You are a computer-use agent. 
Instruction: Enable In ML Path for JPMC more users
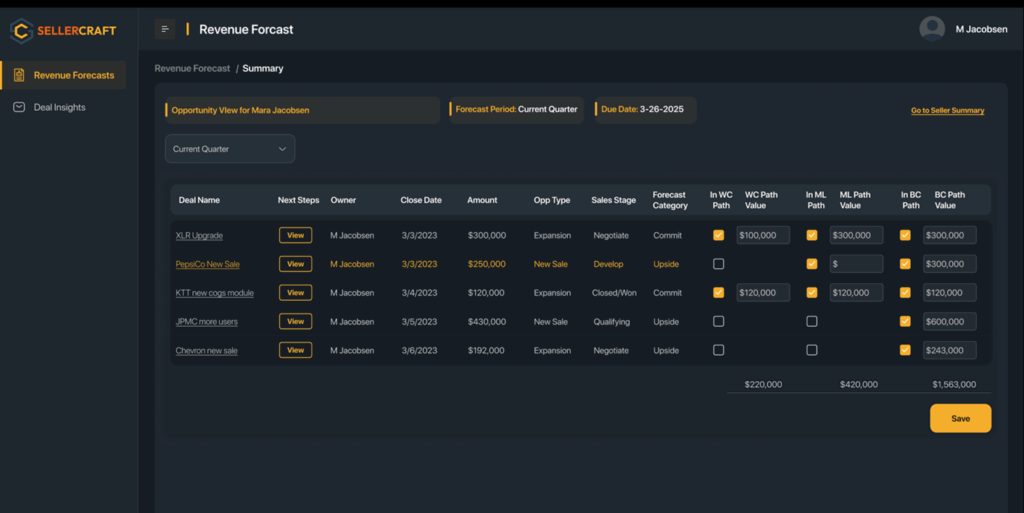coord(812,322)
